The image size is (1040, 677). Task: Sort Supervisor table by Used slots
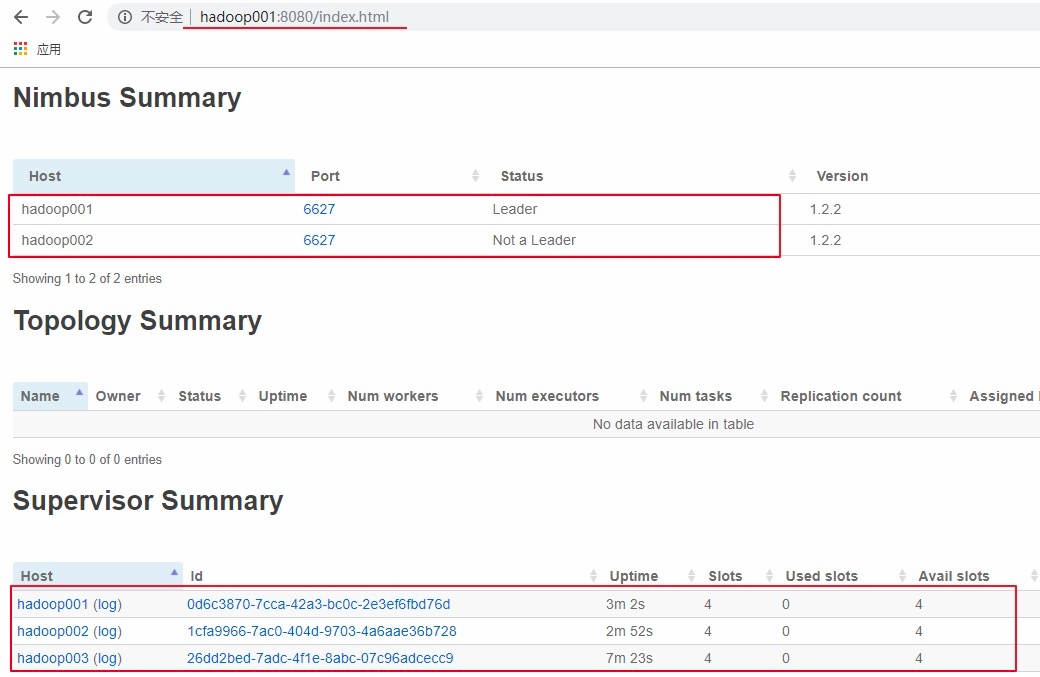coord(821,576)
